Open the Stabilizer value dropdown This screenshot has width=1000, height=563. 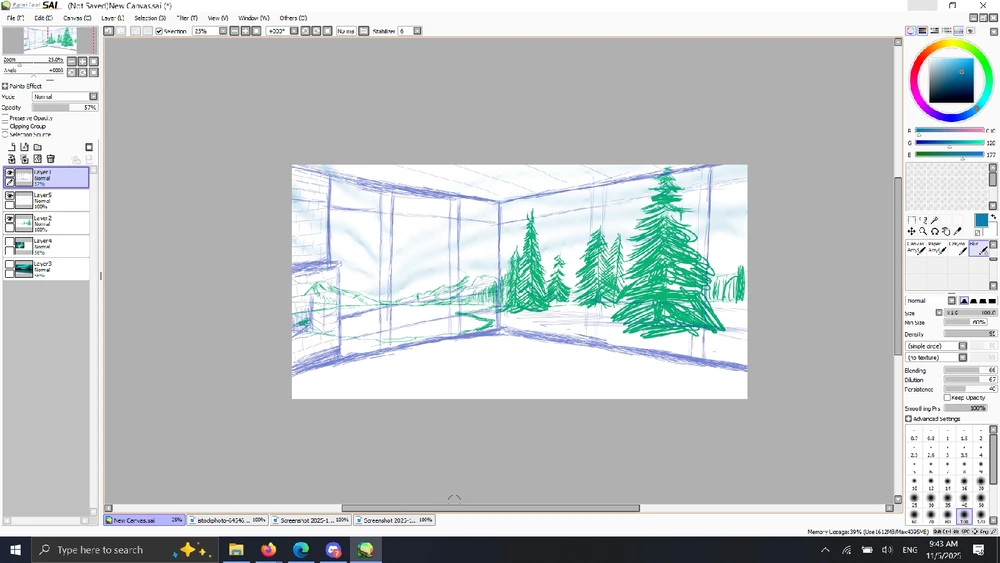click(417, 31)
